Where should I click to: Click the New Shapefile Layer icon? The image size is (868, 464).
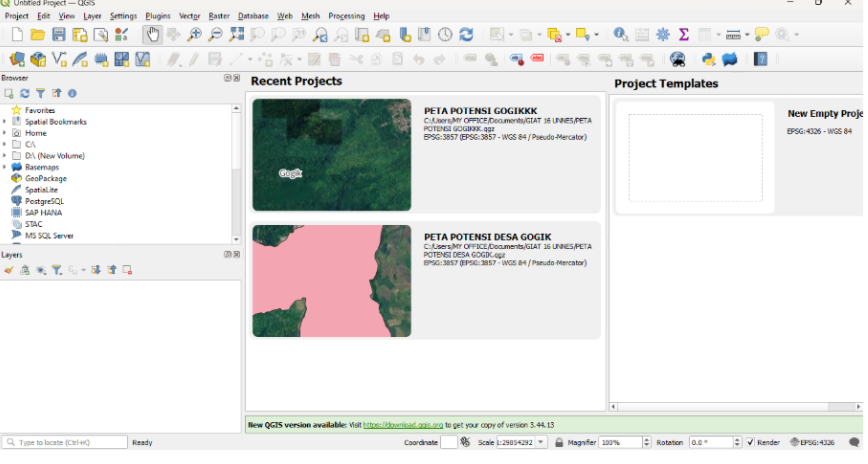point(59,59)
